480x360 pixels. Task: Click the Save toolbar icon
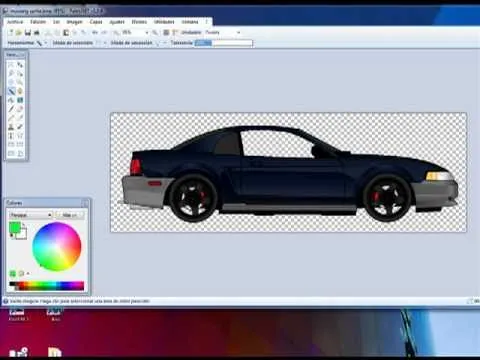pos(28,32)
